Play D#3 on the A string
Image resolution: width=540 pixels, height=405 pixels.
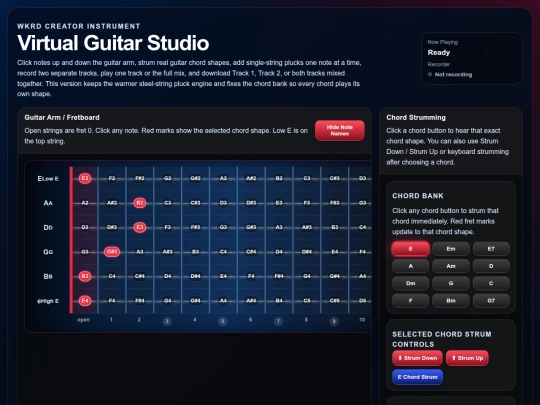coord(251,203)
